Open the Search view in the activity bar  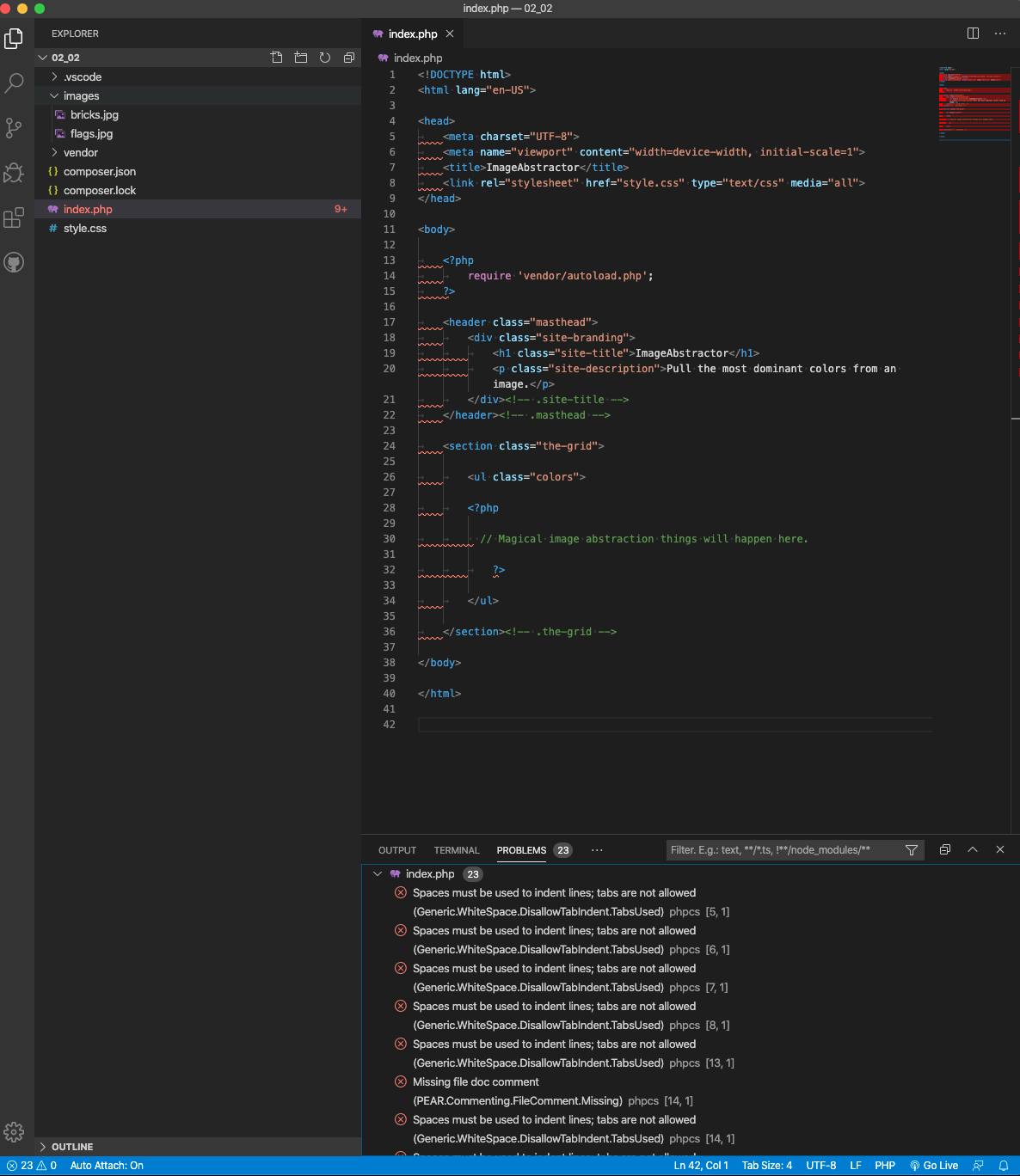(x=14, y=83)
